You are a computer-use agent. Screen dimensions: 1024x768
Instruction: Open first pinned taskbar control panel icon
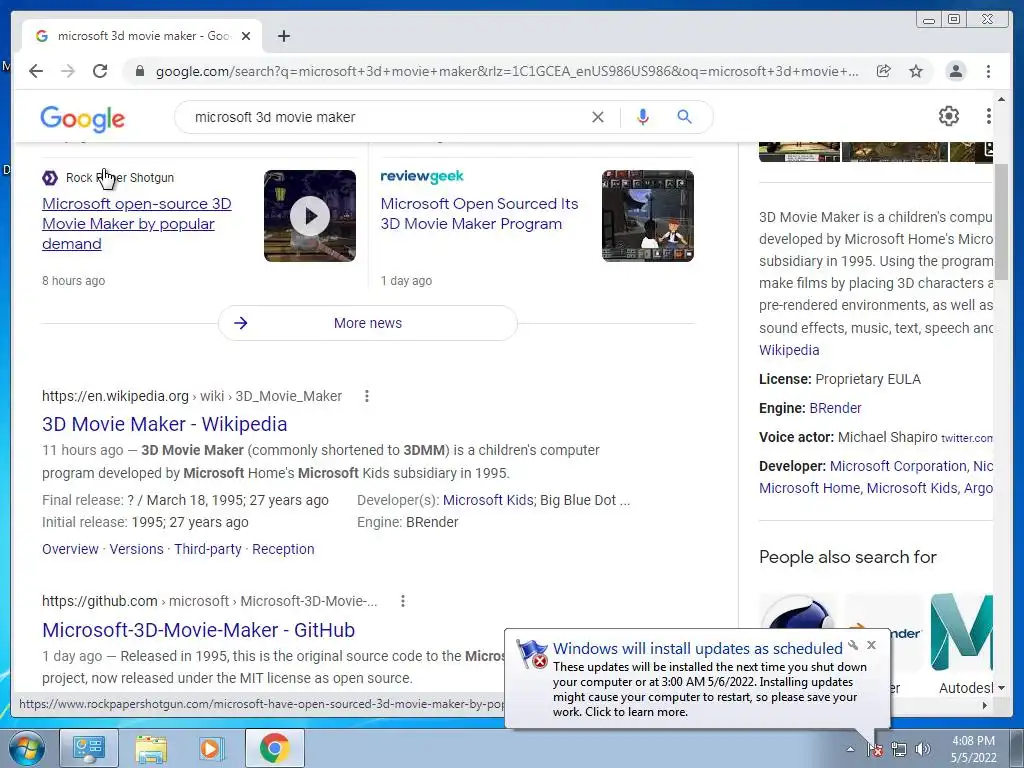tap(89, 748)
